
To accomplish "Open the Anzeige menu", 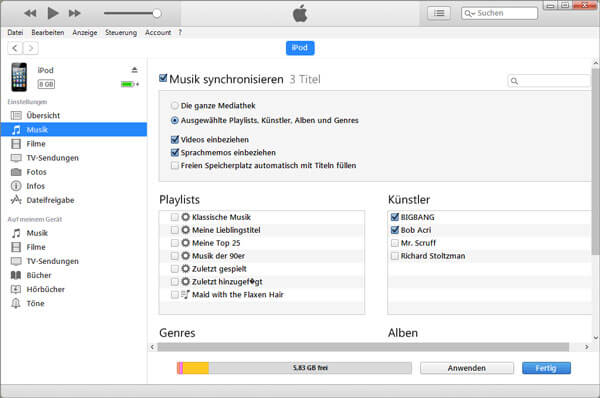I will click(x=85, y=33).
